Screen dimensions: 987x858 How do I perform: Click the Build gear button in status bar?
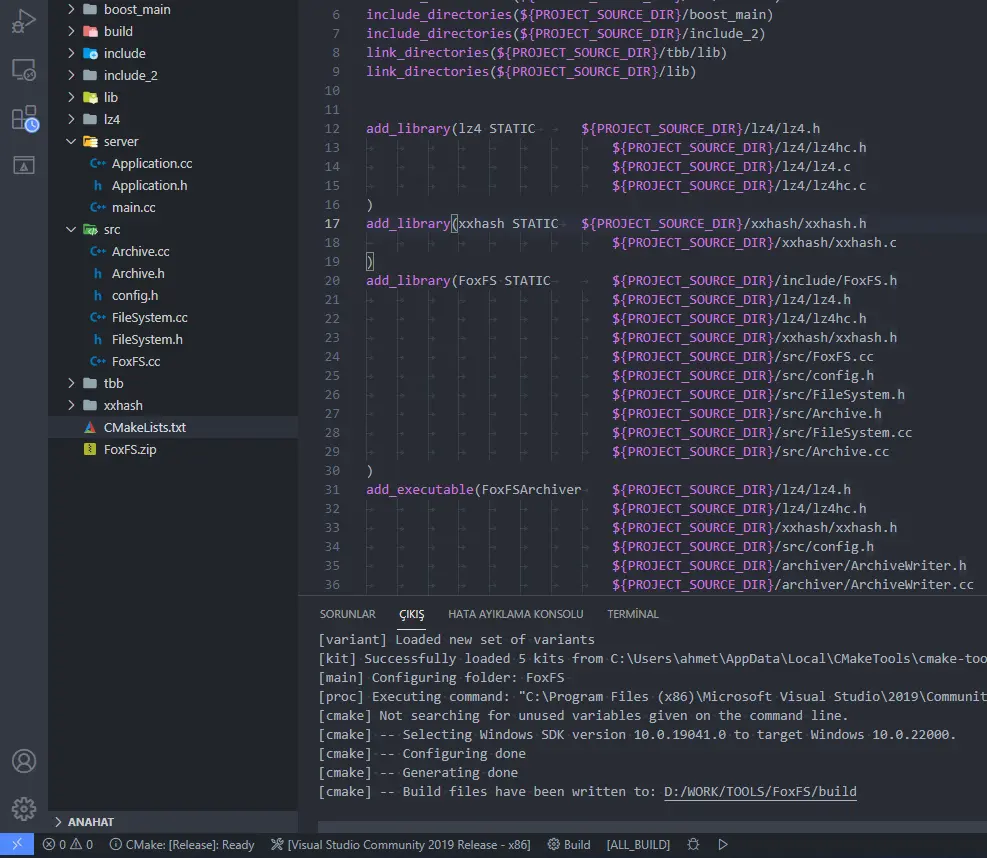point(568,844)
